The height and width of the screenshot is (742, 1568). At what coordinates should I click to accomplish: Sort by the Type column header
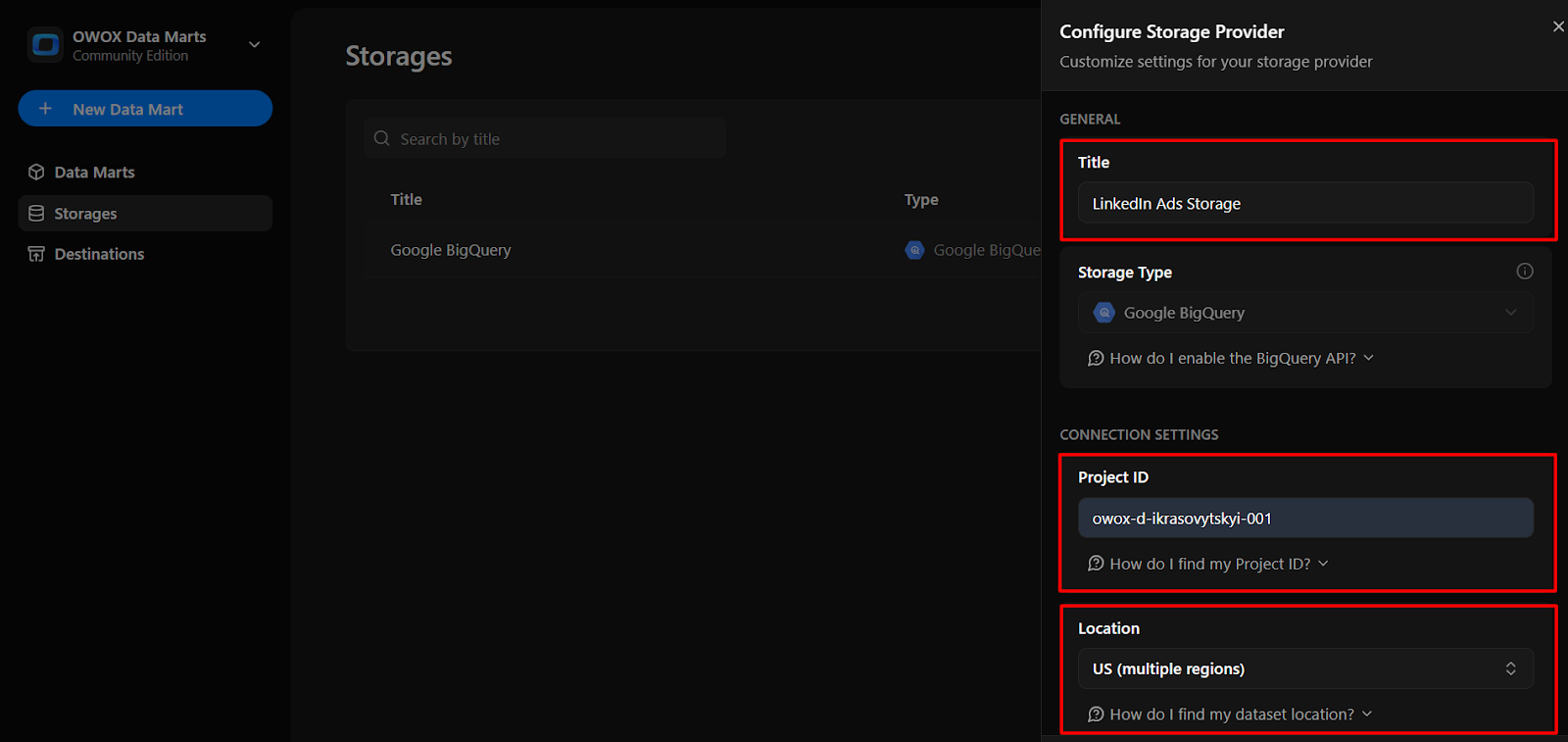[x=921, y=200]
